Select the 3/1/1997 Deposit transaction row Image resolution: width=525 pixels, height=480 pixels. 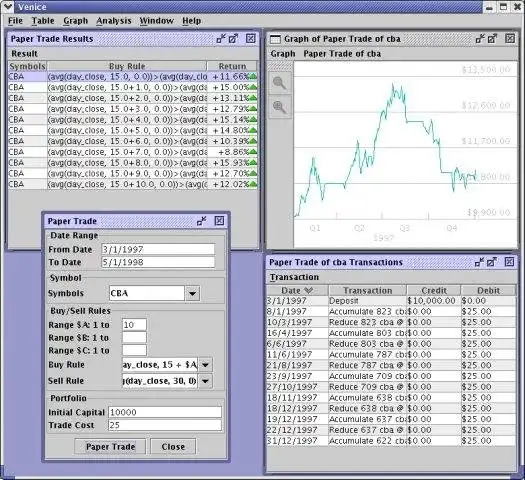(x=391, y=301)
